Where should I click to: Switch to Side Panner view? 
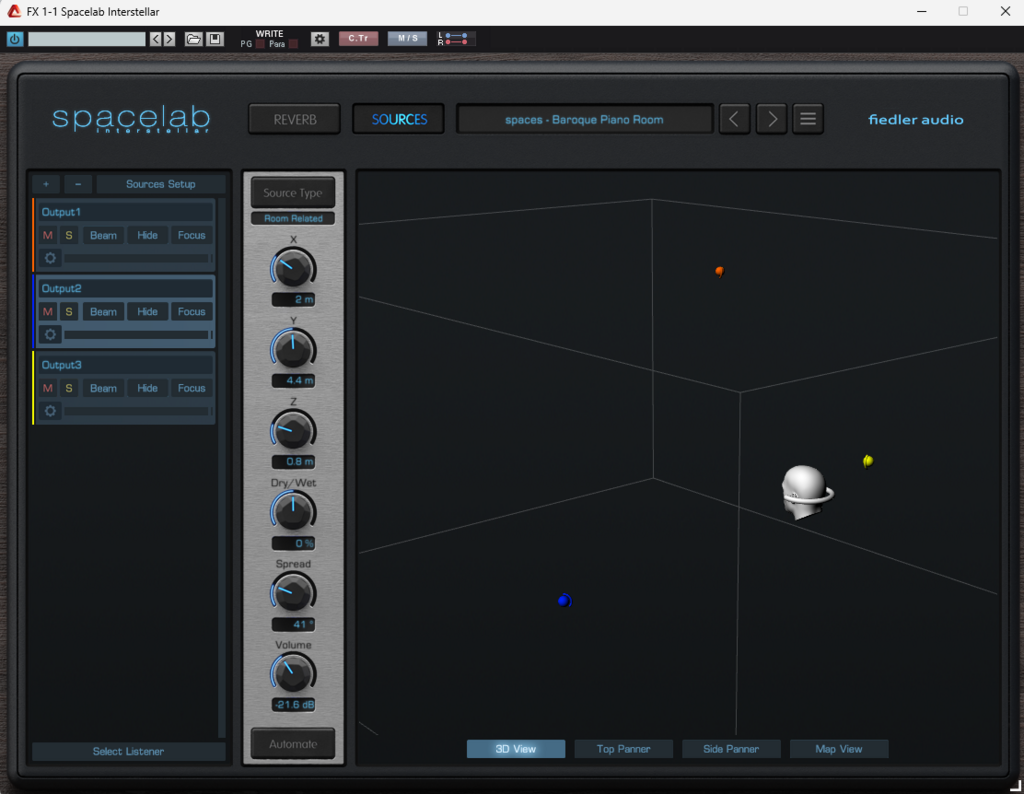click(x=731, y=749)
